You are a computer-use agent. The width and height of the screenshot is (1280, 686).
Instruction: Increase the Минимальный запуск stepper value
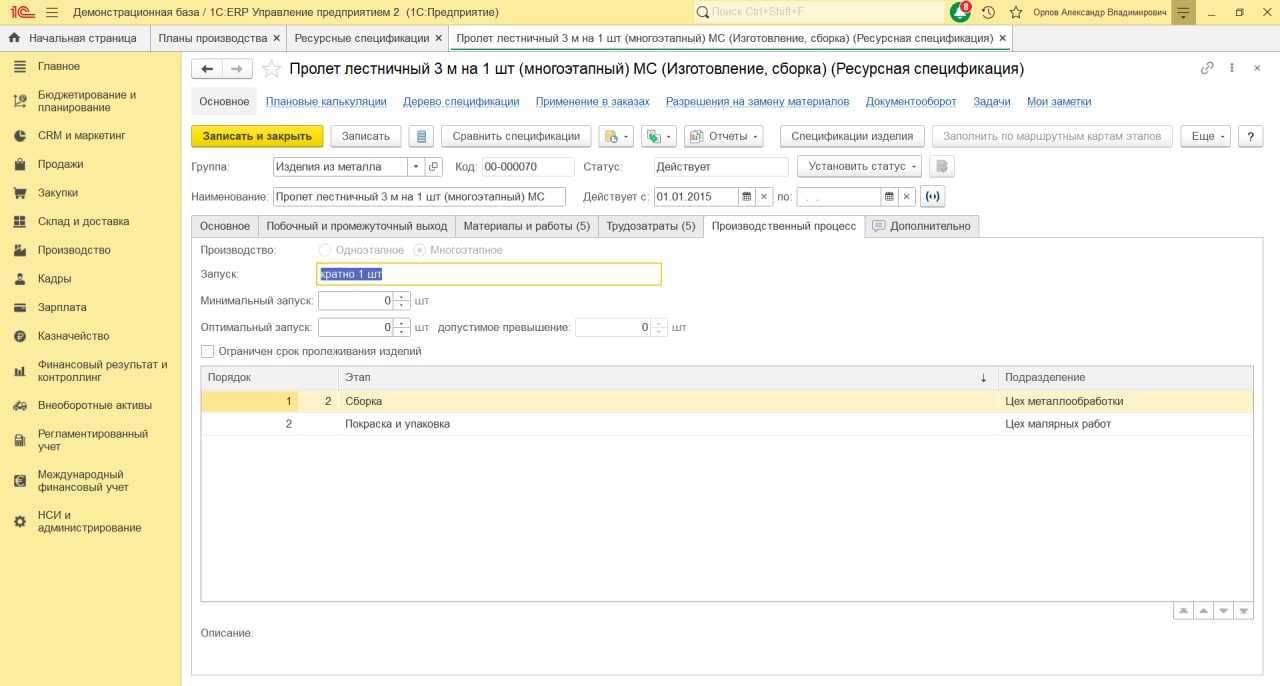click(402, 296)
